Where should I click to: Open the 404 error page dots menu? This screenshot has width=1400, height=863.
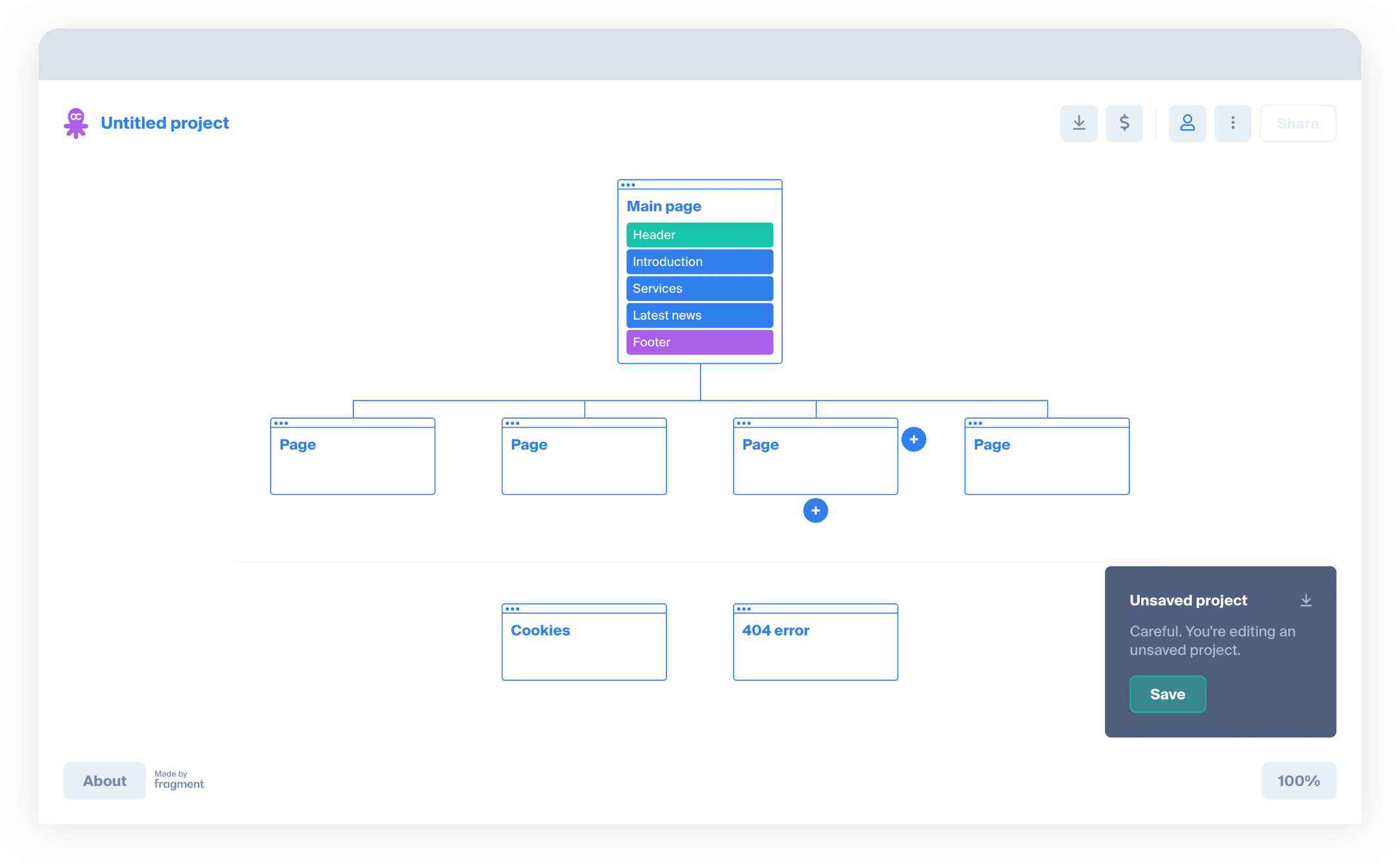[x=743, y=608]
